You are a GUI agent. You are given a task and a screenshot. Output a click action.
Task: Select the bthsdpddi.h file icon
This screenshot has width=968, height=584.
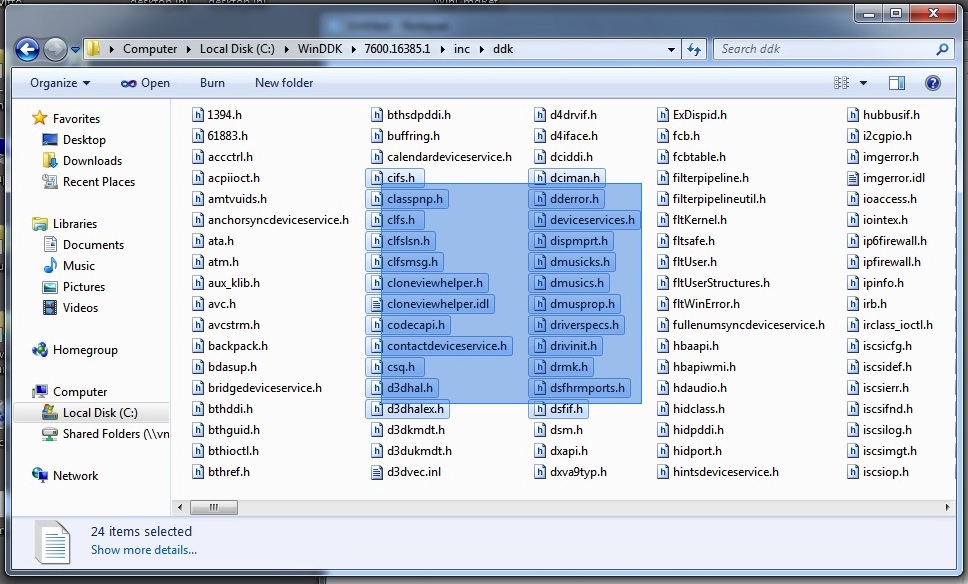click(x=377, y=115)
